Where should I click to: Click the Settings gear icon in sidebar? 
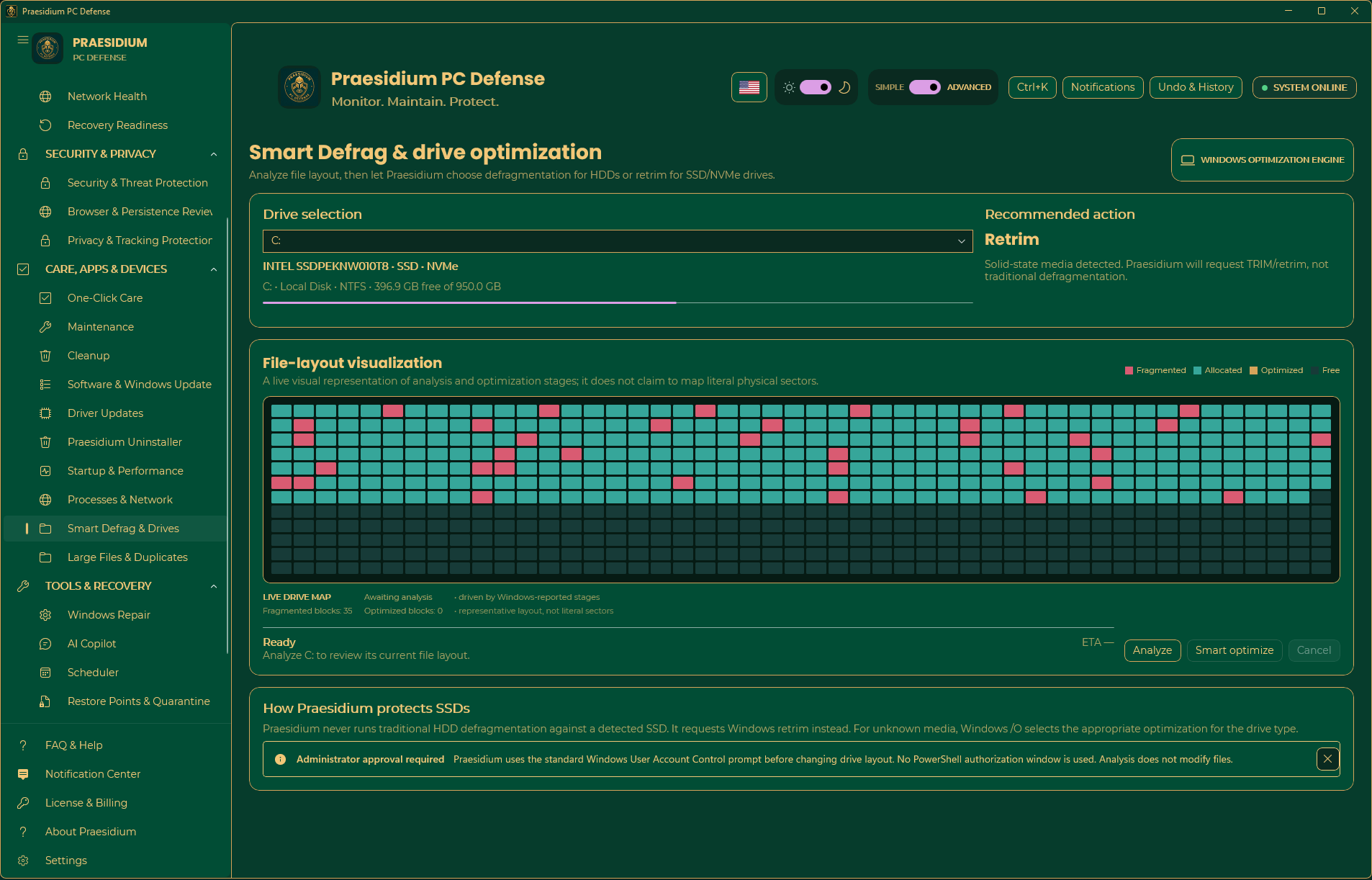coord(23,861)
